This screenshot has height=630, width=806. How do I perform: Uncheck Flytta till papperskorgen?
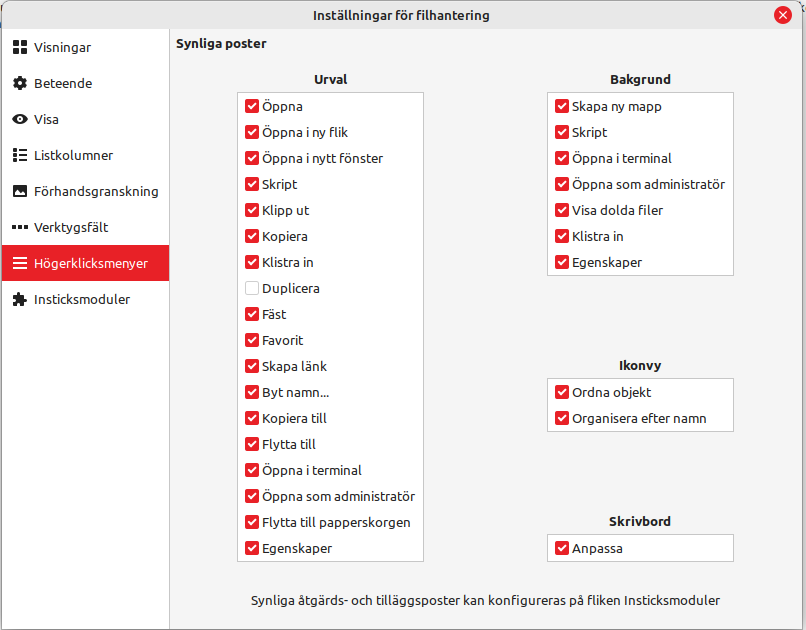pos(252,522)
